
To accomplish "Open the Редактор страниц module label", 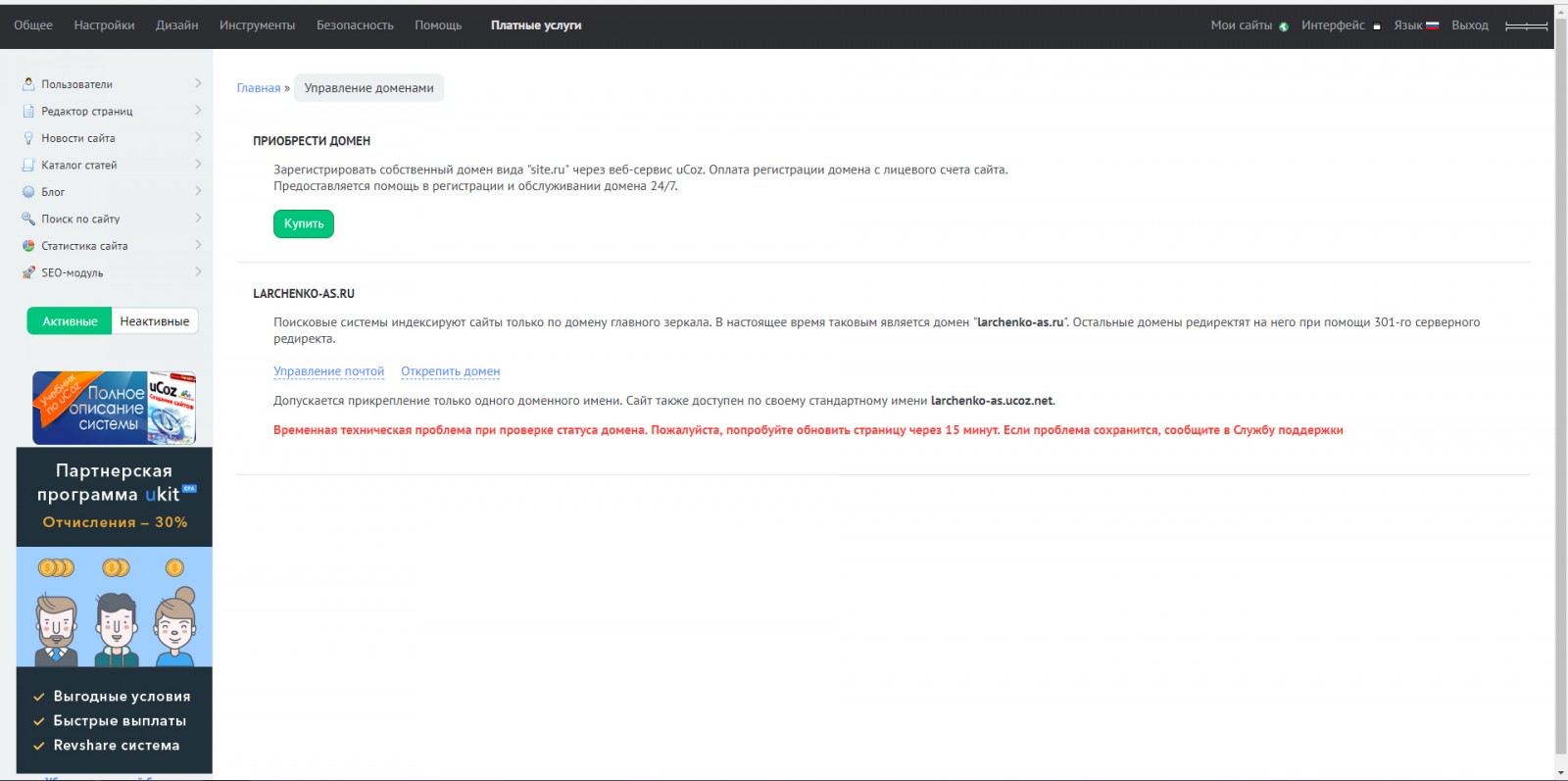I will (87, 112).
